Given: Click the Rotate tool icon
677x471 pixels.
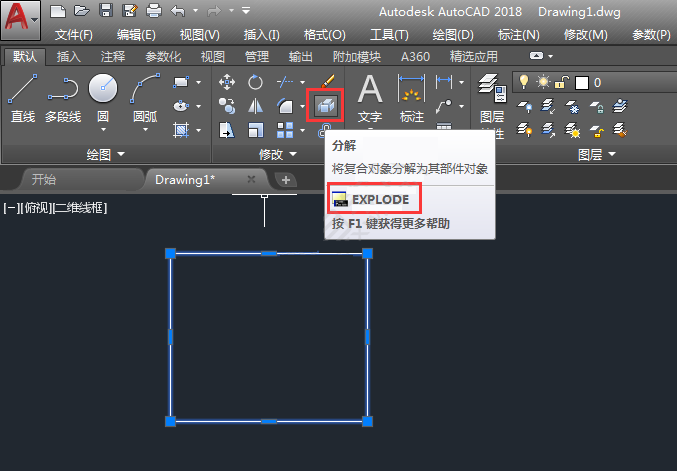Looking at the screenshot, I should point(255,82).
